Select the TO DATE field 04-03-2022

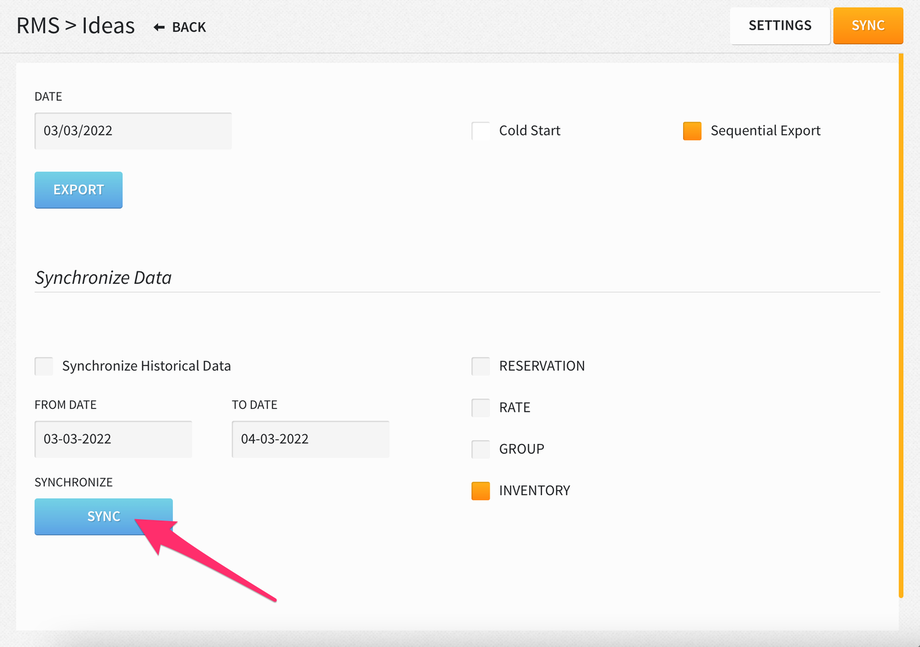tap(310, 439)
